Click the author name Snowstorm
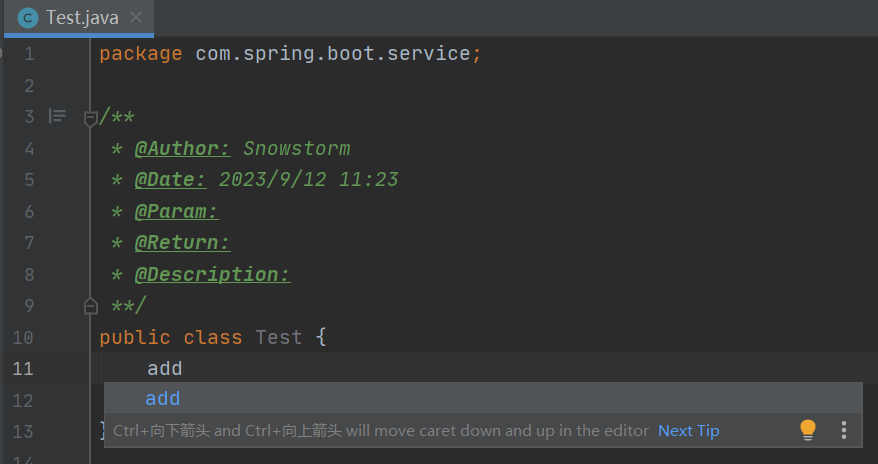 tap(297, 149)
